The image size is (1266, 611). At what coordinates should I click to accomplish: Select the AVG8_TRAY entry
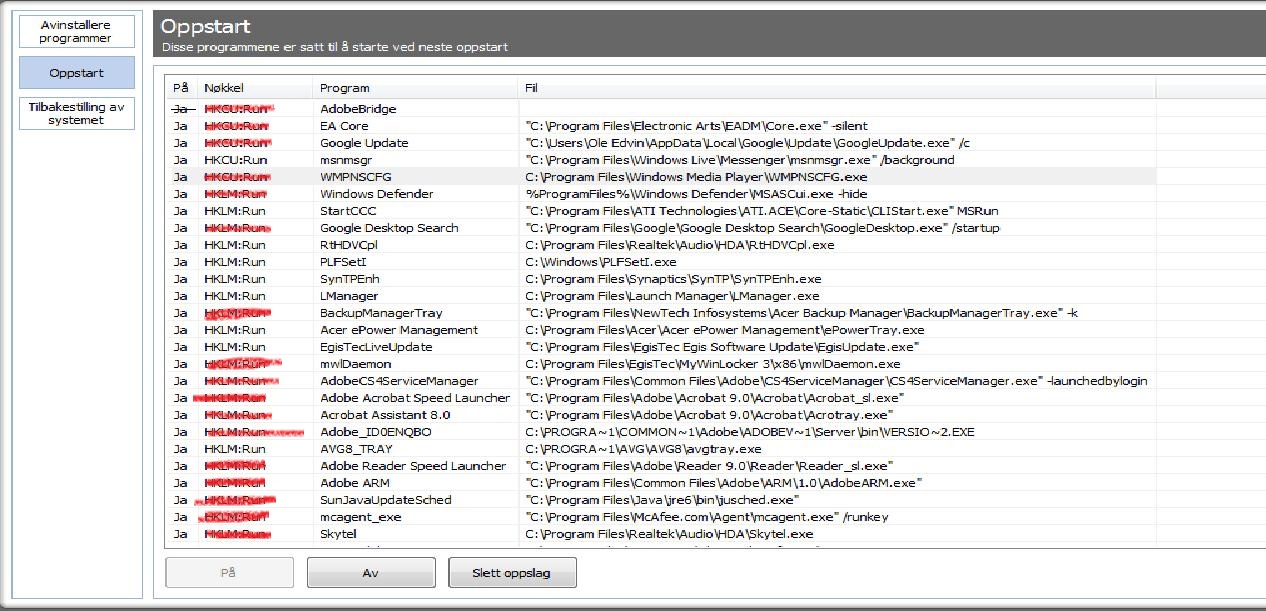click(356, 449)
